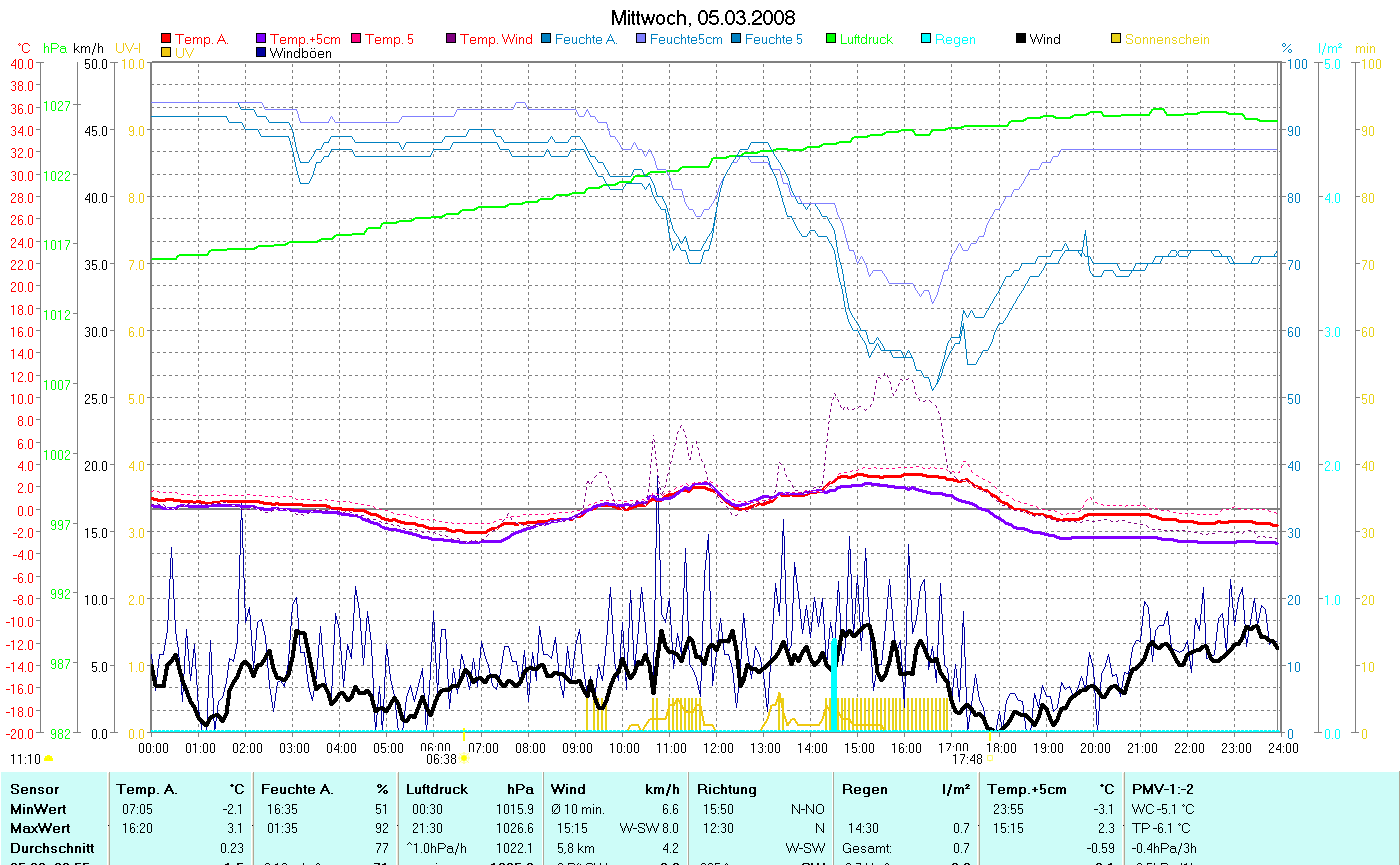Click the yellow UV legend square
This screenshot has width=1400, height=865.
coord(166,53)
